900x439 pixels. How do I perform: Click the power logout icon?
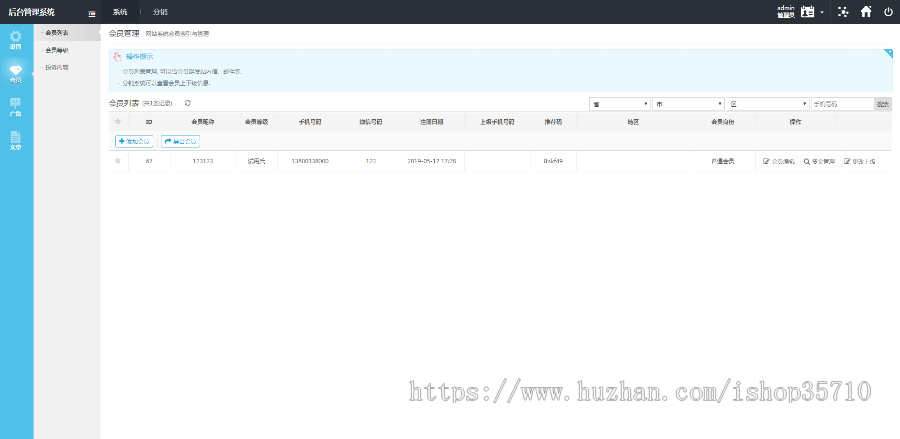pos(889,11)
